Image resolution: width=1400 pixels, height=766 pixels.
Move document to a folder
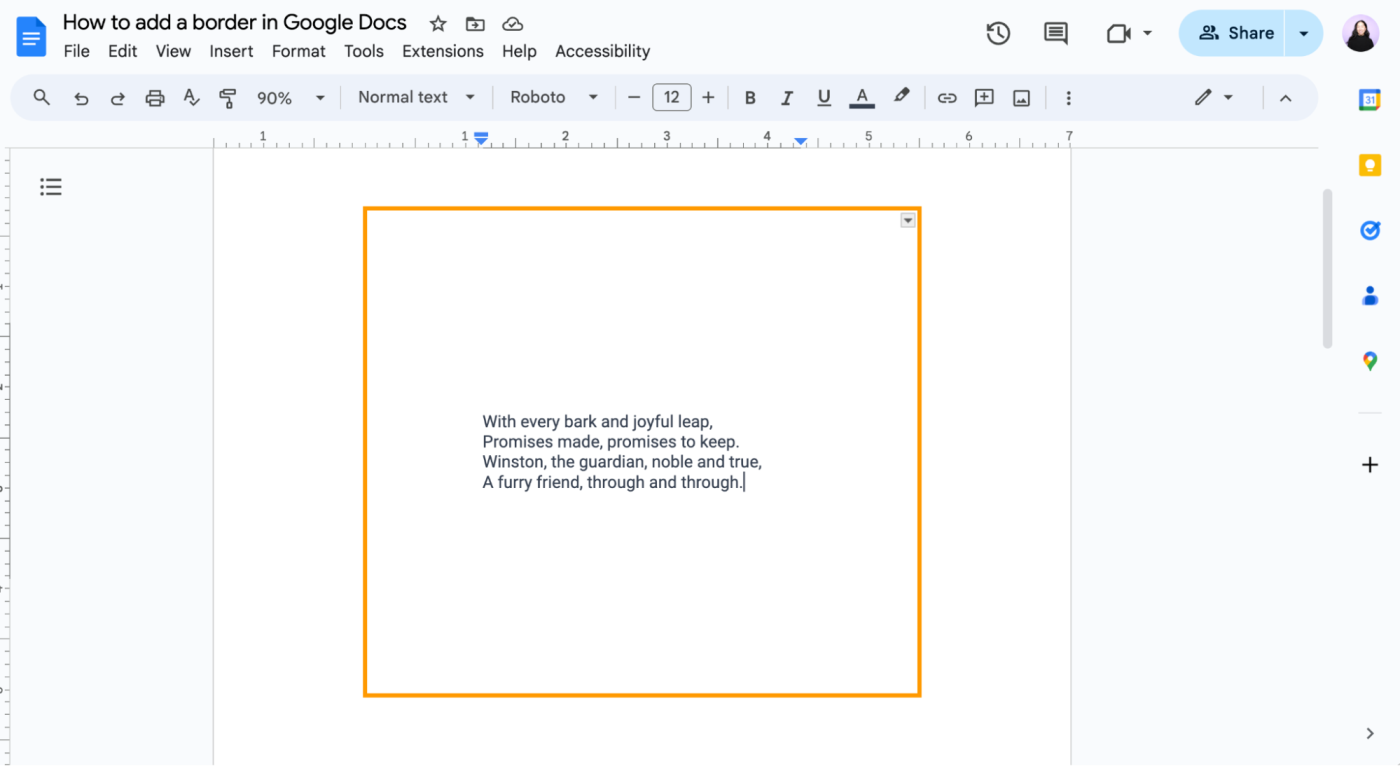point(475,24)
